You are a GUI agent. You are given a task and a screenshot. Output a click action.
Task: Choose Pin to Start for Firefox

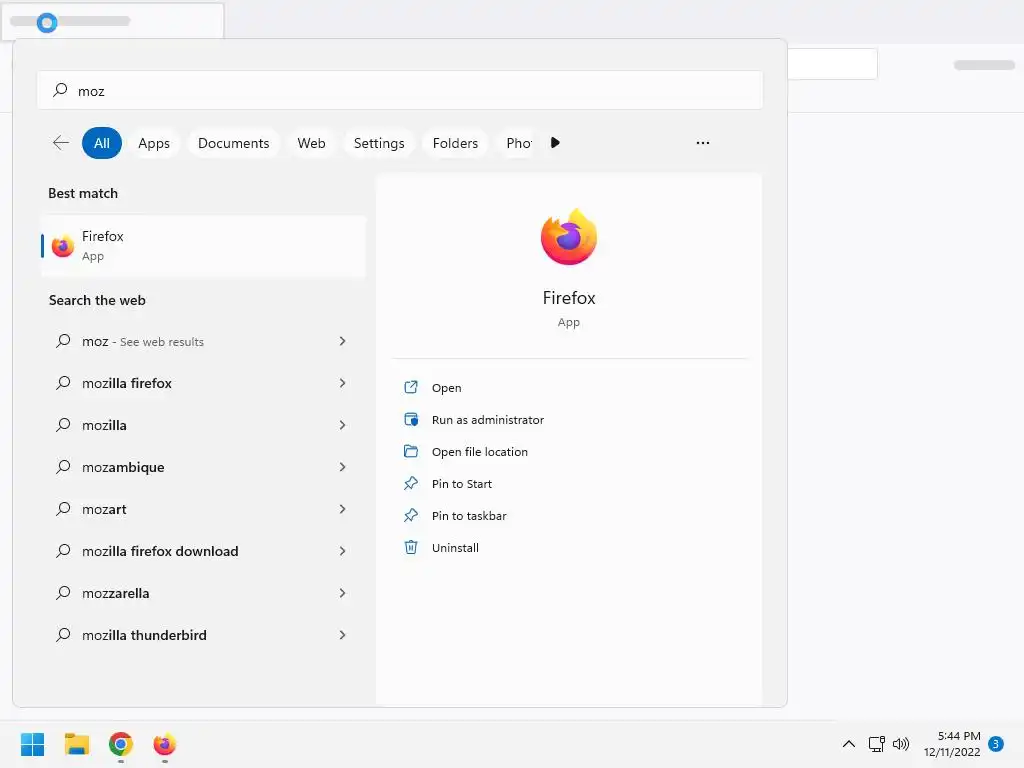pos(462,484)
